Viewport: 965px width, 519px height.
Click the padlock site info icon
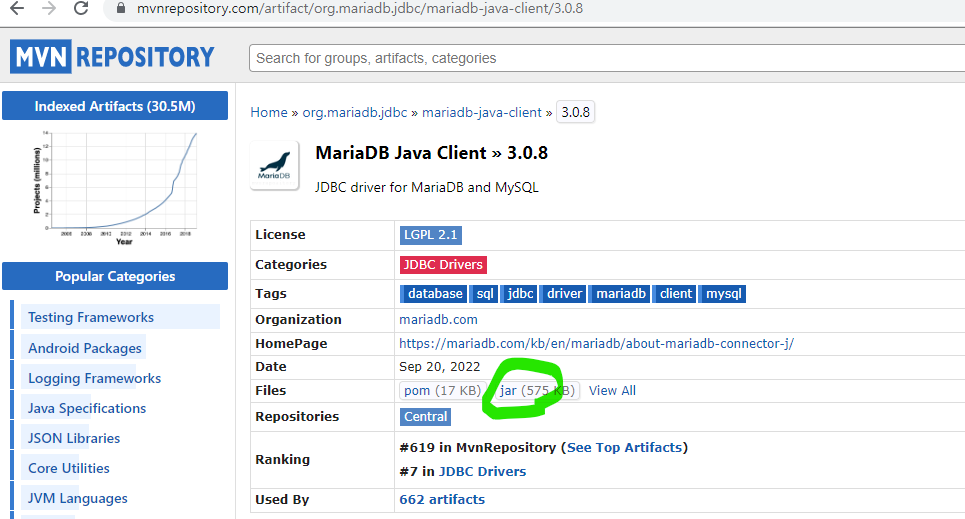point(121,9)
